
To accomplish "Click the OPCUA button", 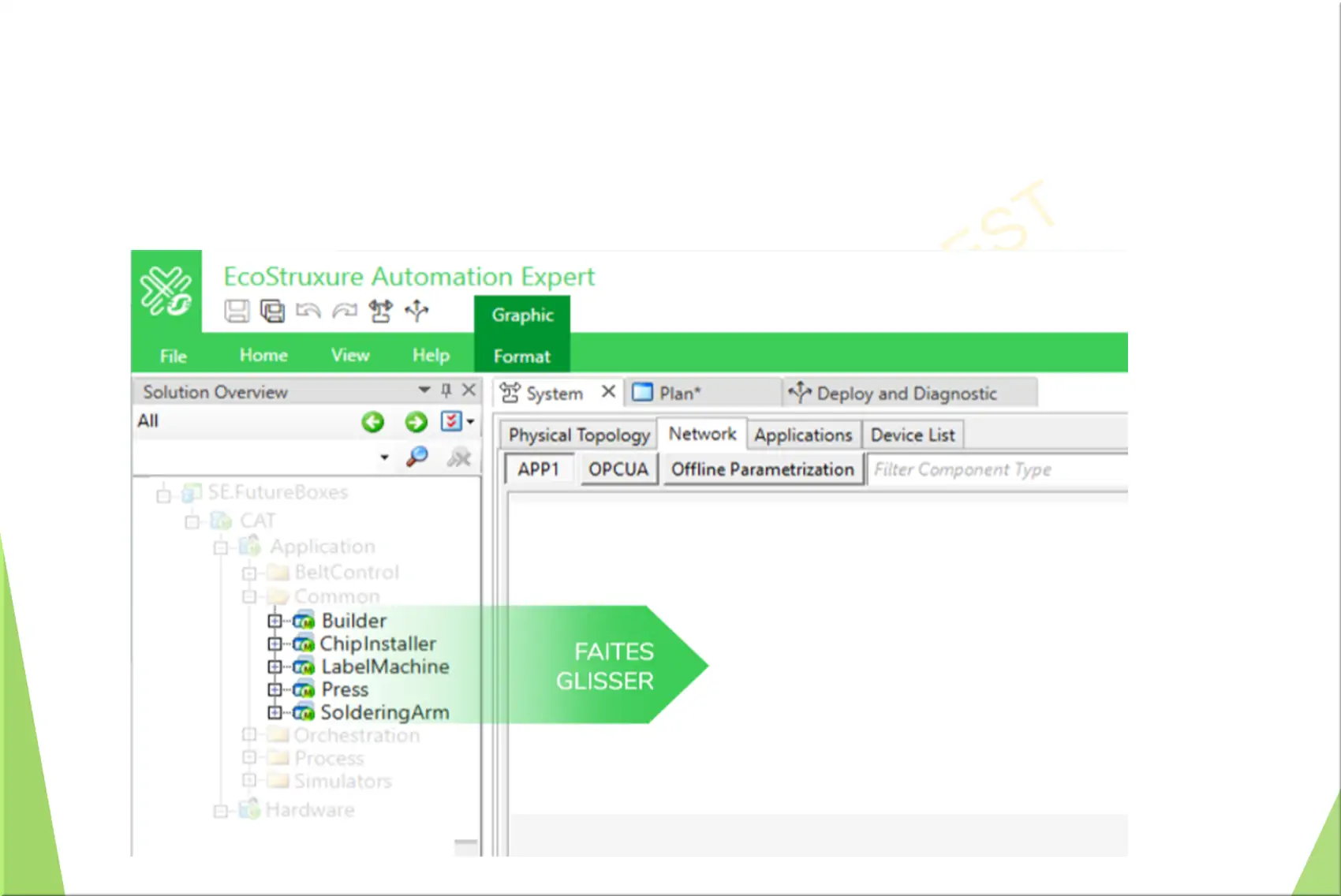I will [x=618, y=469].
